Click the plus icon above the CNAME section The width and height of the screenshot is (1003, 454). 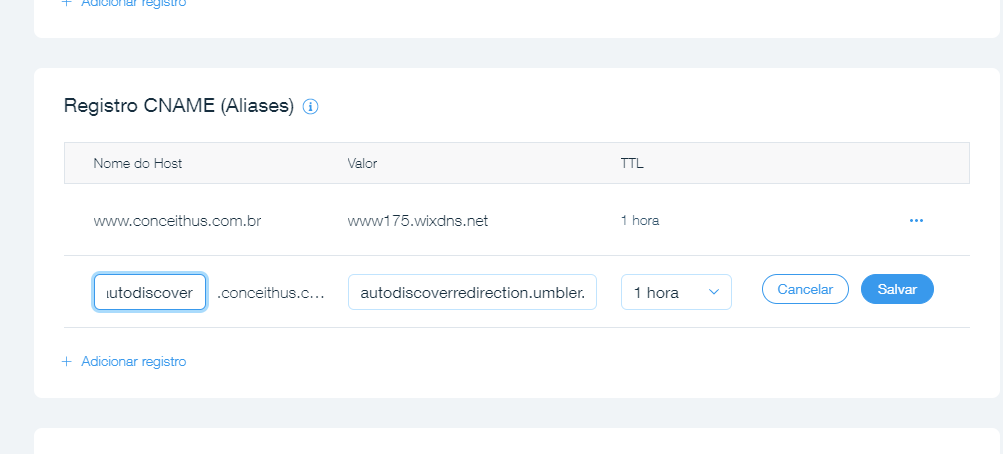pyautogui.click(x=67, y=3)
